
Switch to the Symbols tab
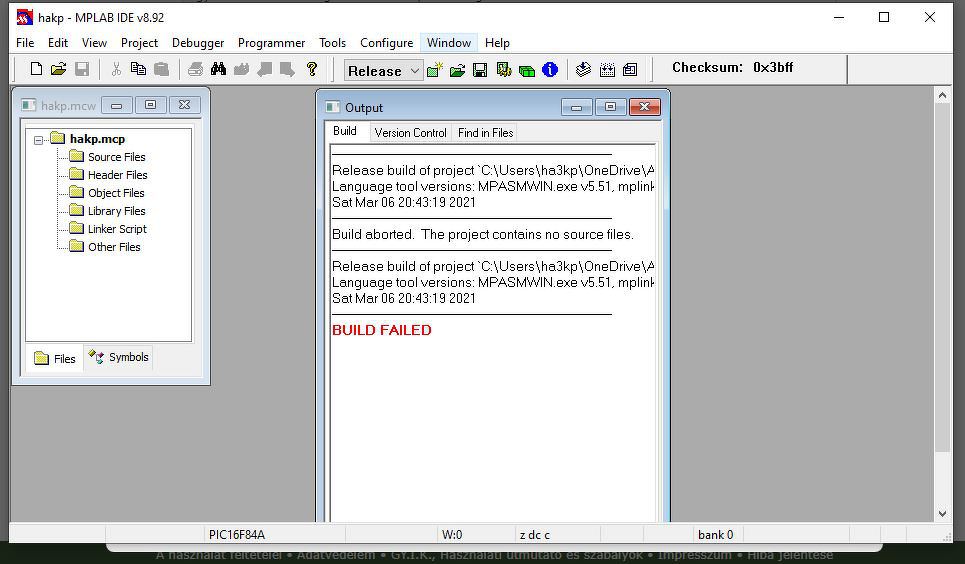tap(119, 357)
